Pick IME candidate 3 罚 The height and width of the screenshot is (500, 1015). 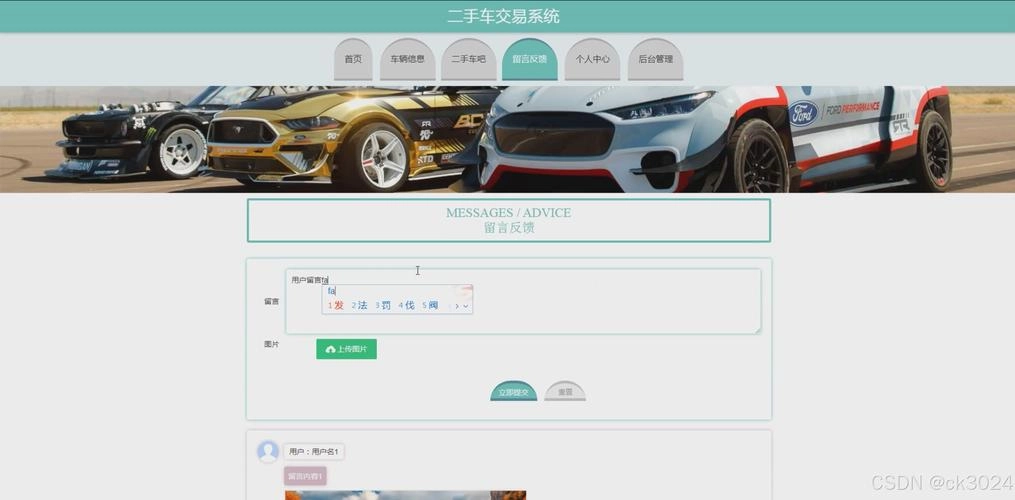point(384,305)
